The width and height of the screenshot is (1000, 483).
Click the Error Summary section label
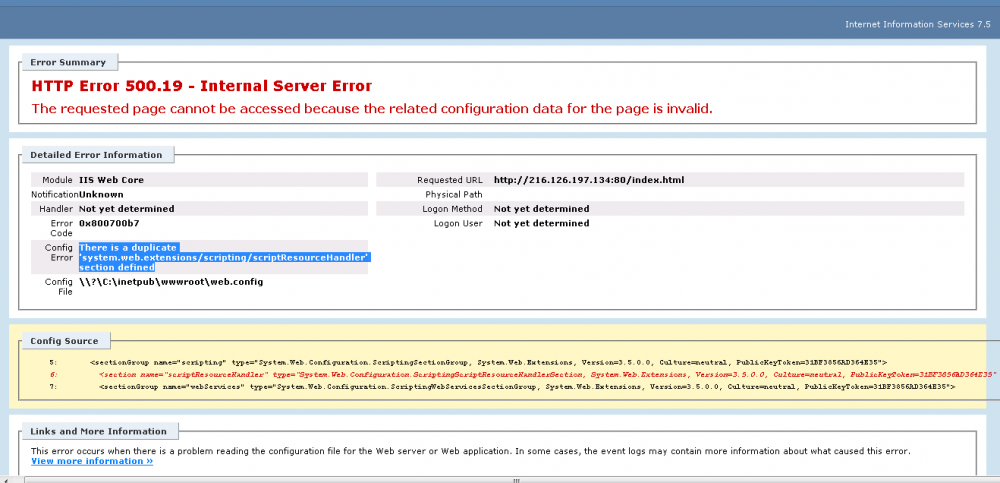(68, 62)
